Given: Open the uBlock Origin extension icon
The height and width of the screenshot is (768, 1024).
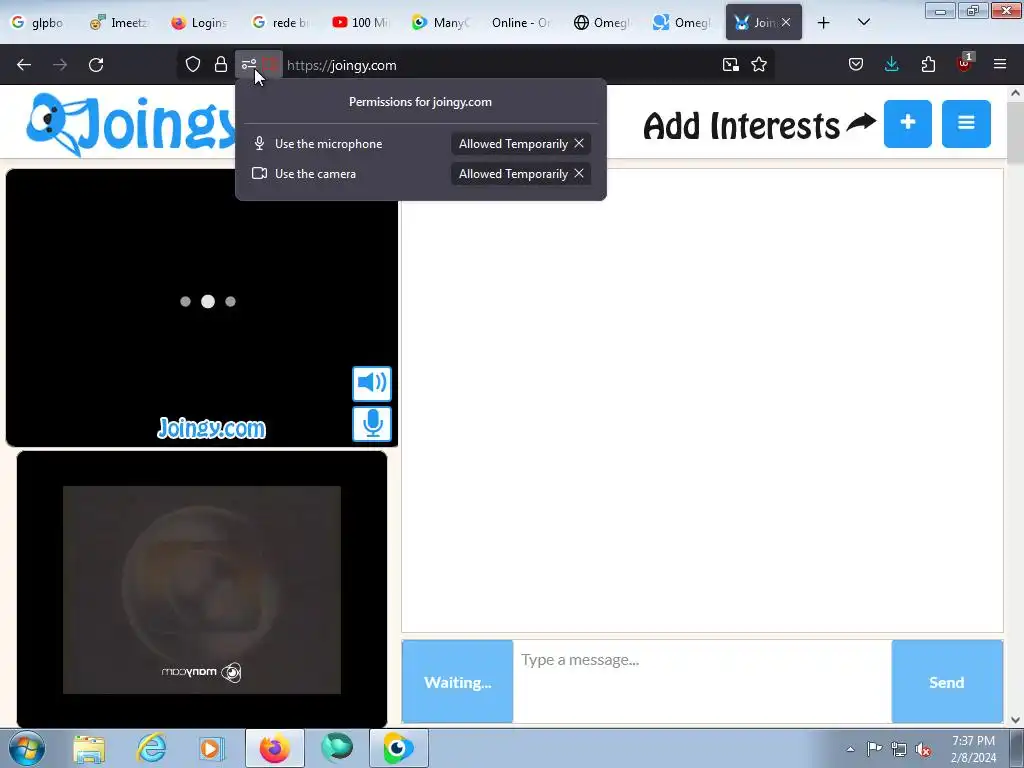Looking at the screenshot, I should coord(965,64).
